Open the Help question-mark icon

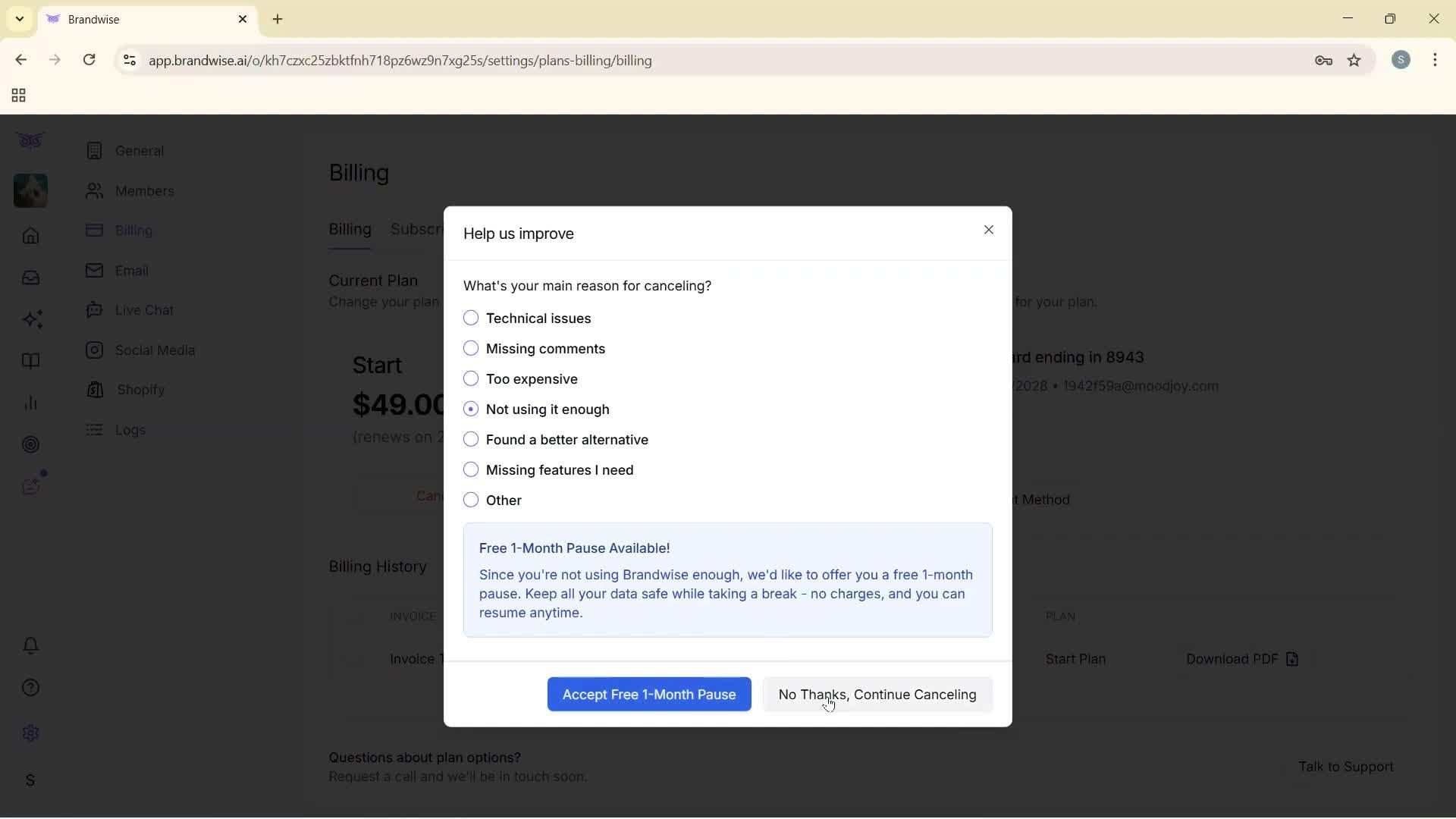click(x=30, y=688)
